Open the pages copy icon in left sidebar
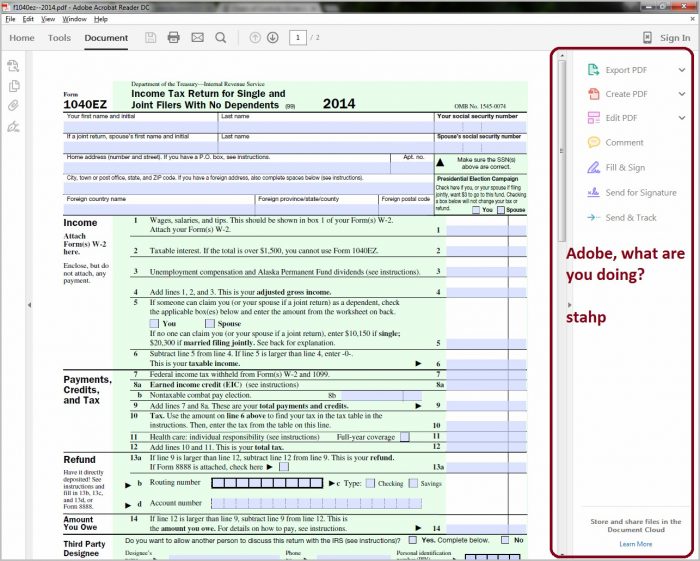The height and width of the screenshot is (561, 700). pos(14,86)
